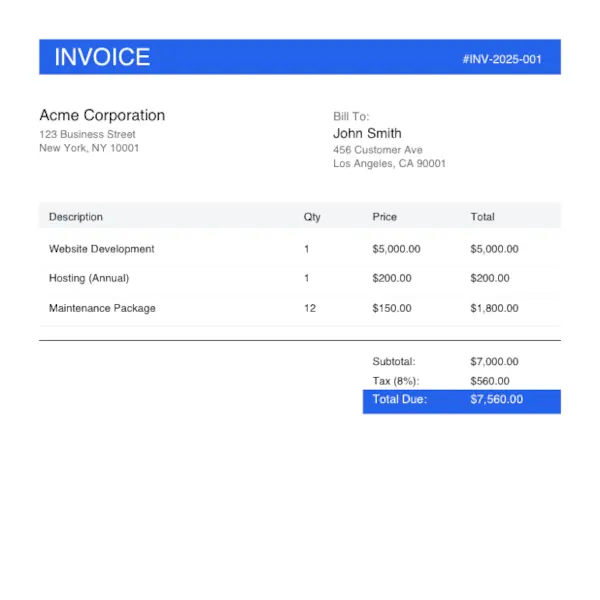Select the Hosting (Annual) line item
Screen dimensions: 600x600
pos(89,278)
